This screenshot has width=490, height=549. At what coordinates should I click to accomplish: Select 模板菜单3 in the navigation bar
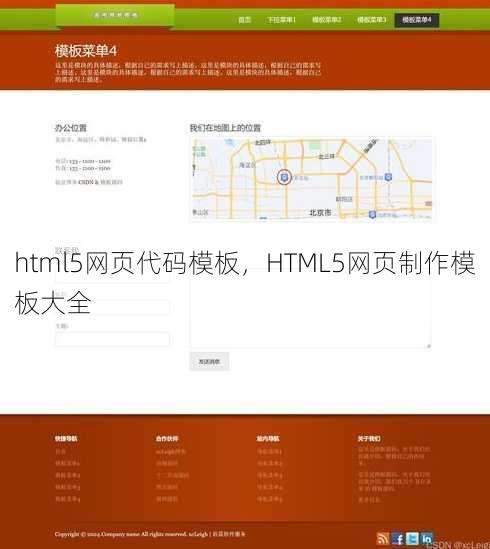tap(372, 20)
